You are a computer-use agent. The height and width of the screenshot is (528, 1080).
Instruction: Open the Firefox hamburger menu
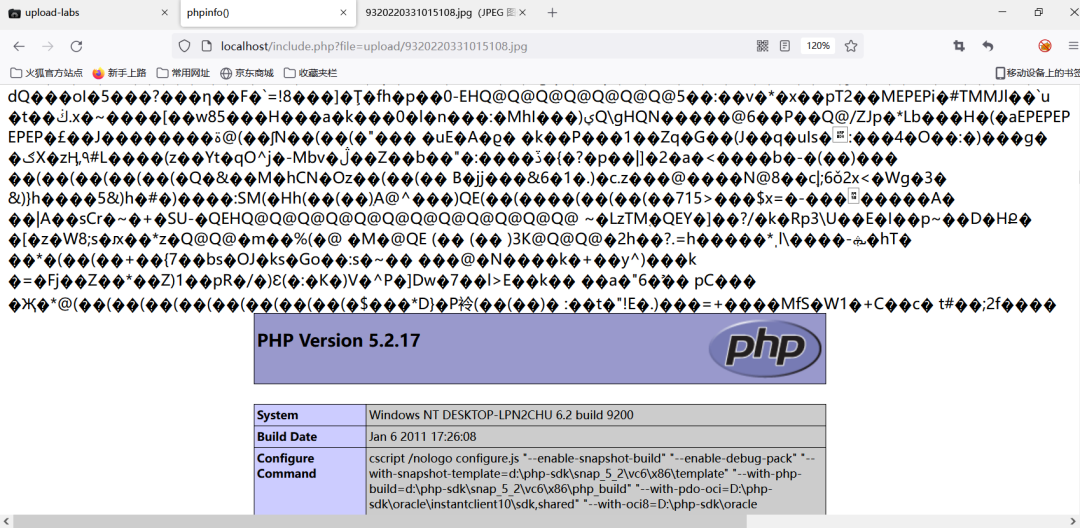(x=1071, y=46)
